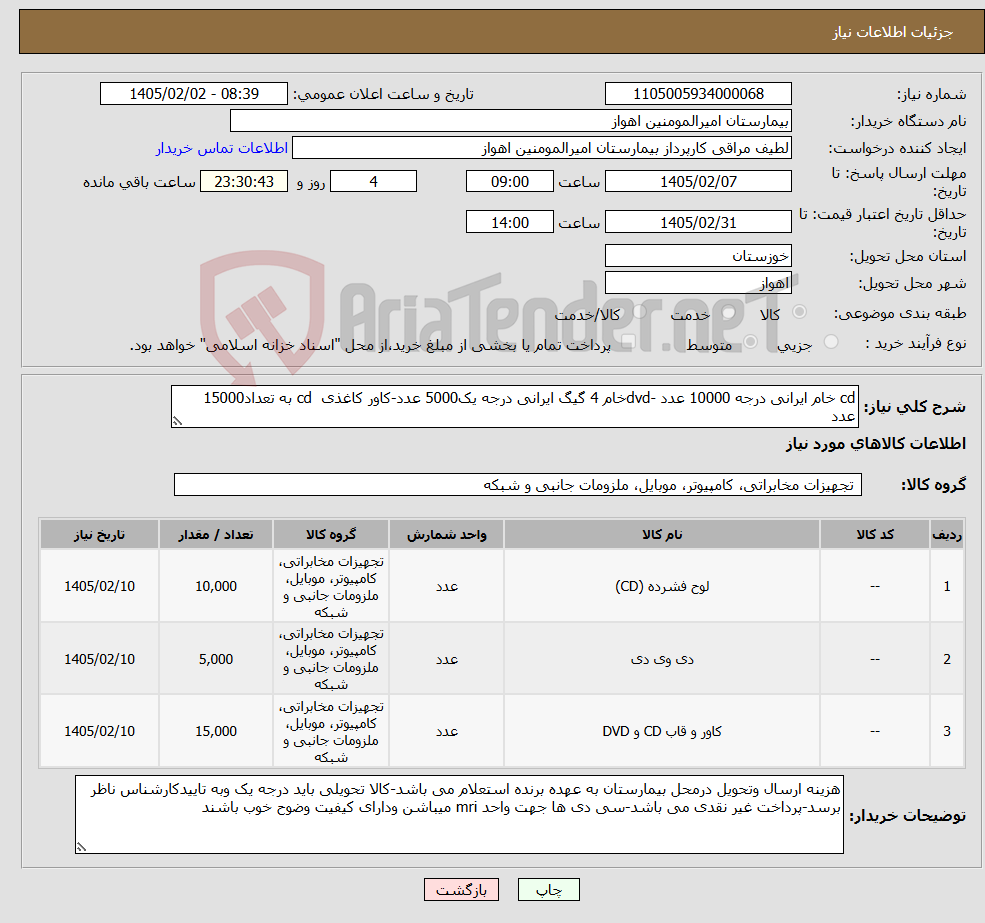Click the واحد شمارش column header
Image resolution: width=985 pixels, height=923 pixels.
tap(446, 534)
